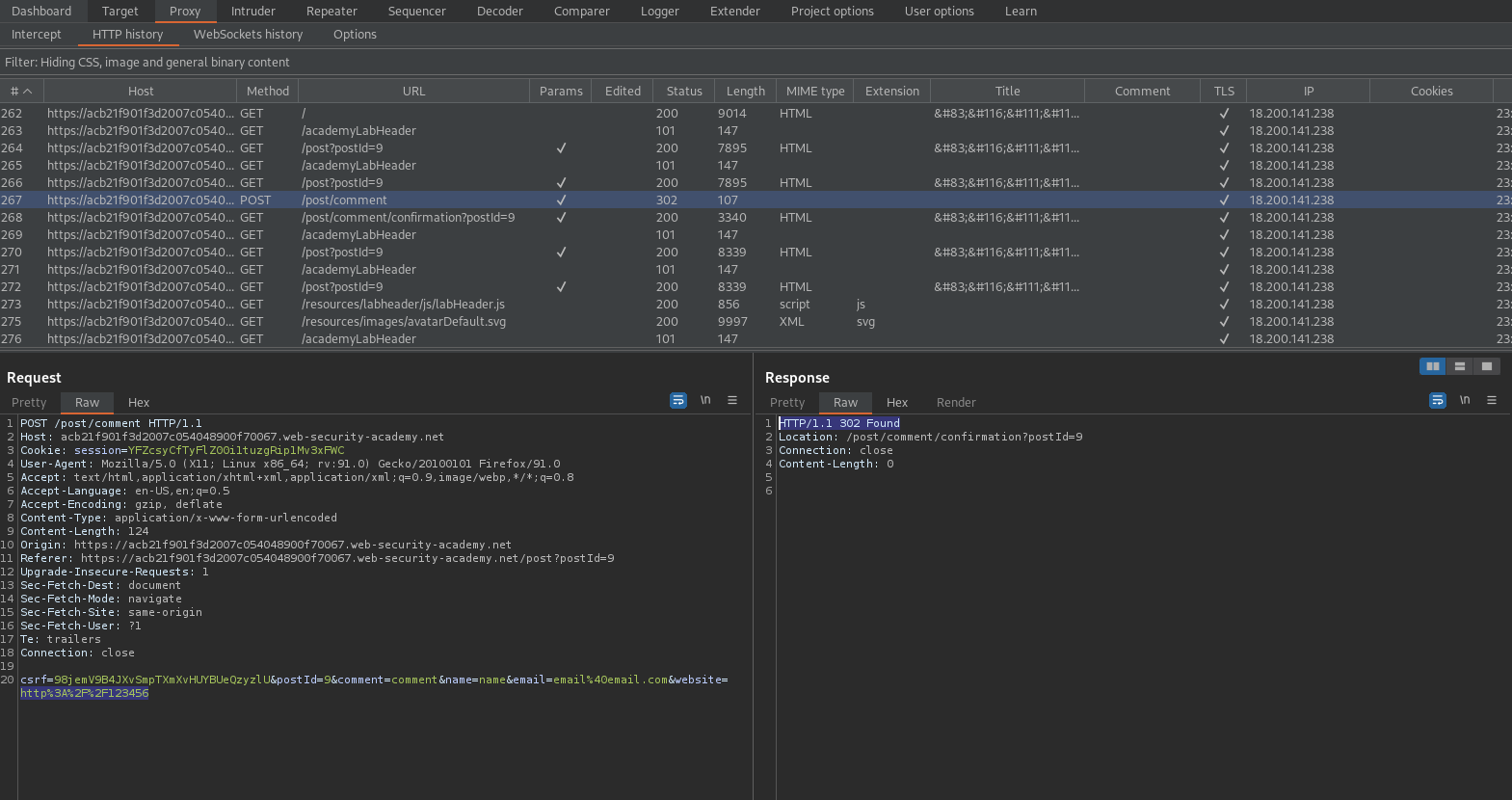The height and width of the screenshot is (800, 1512).
Task: Switch to Target tab
Action: tap(120, 12)
